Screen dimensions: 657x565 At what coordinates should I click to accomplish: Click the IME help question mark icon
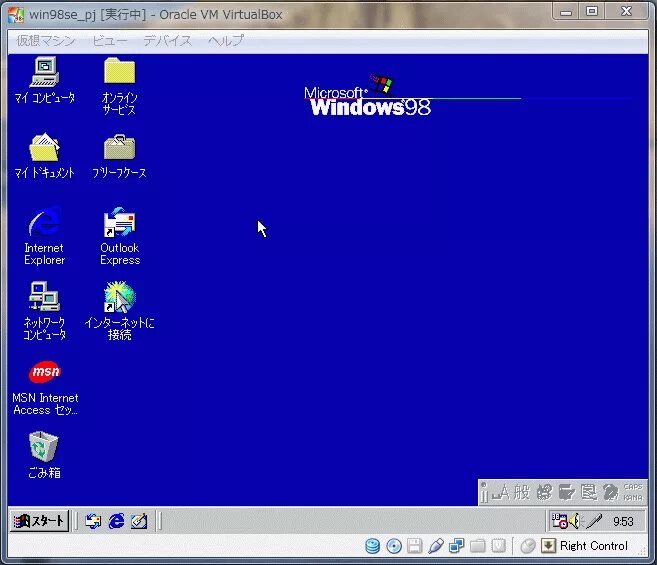point(610,492)
